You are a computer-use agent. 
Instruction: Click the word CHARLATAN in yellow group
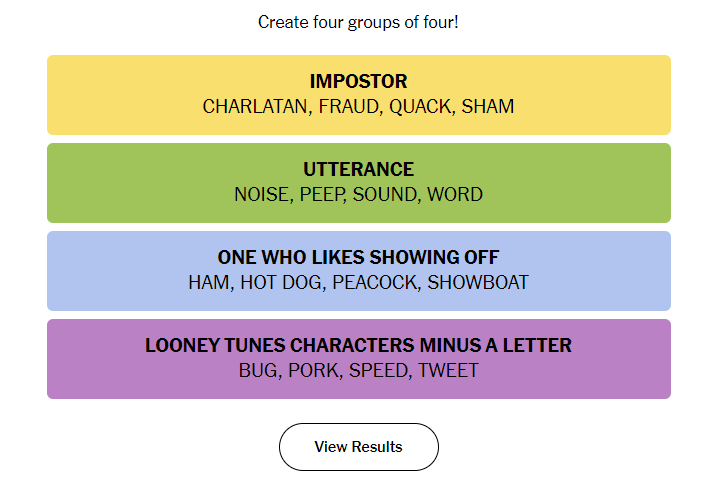[255, 106]
